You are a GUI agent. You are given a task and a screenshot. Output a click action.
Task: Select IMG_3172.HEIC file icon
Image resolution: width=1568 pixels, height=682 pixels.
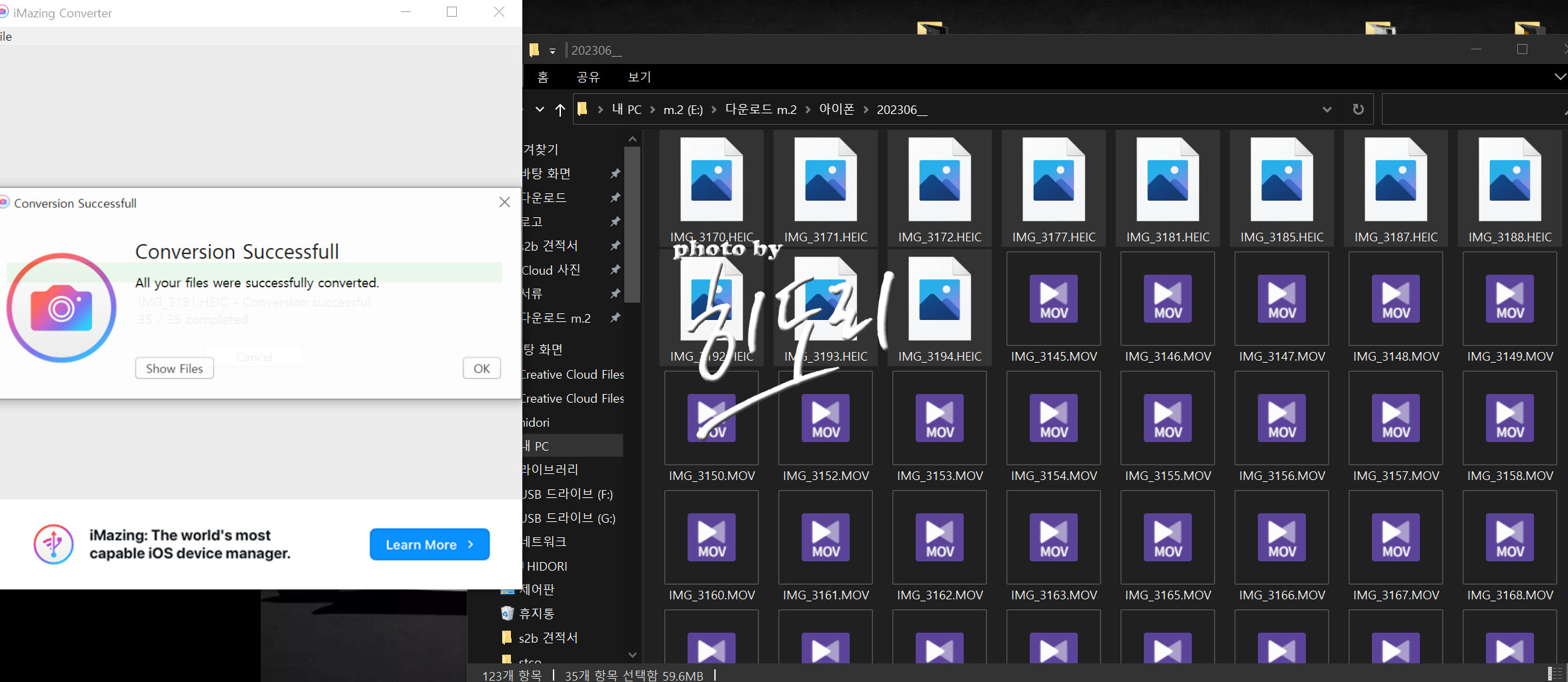[x=940, y=179]
